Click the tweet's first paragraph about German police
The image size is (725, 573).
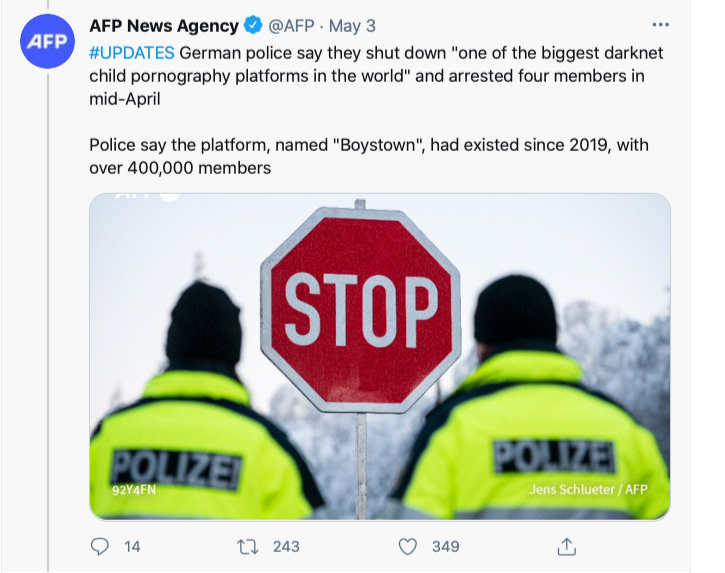pyautogui.click(x=375, y=76)
